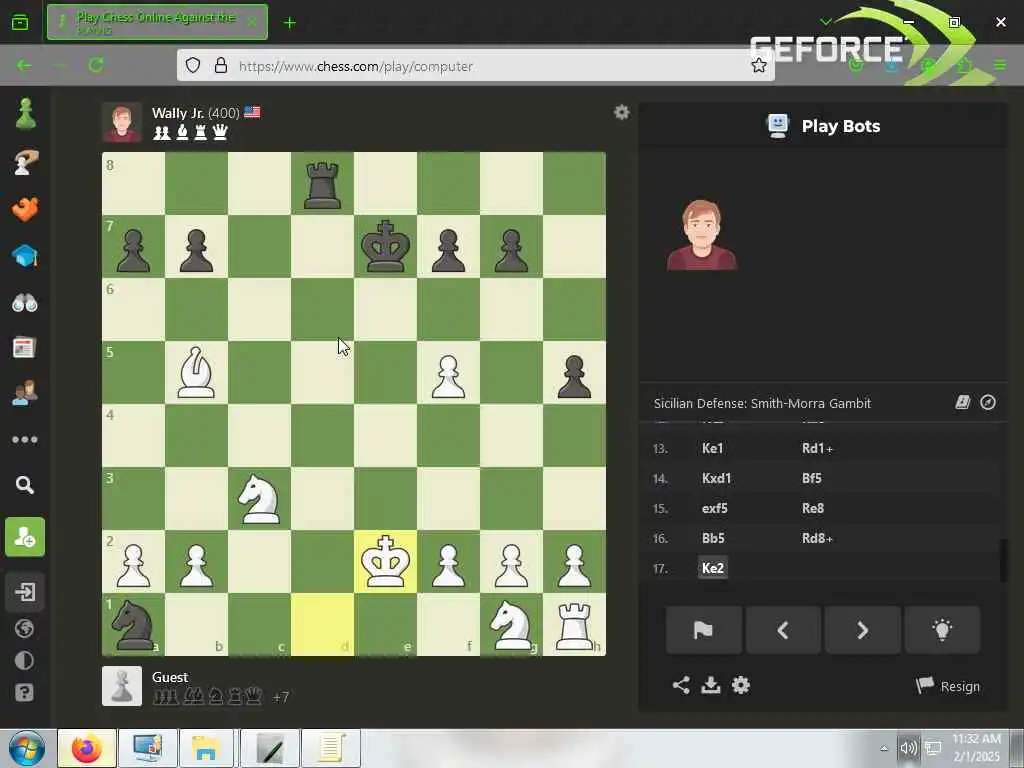Click the black rook on d8

[322, 184]
